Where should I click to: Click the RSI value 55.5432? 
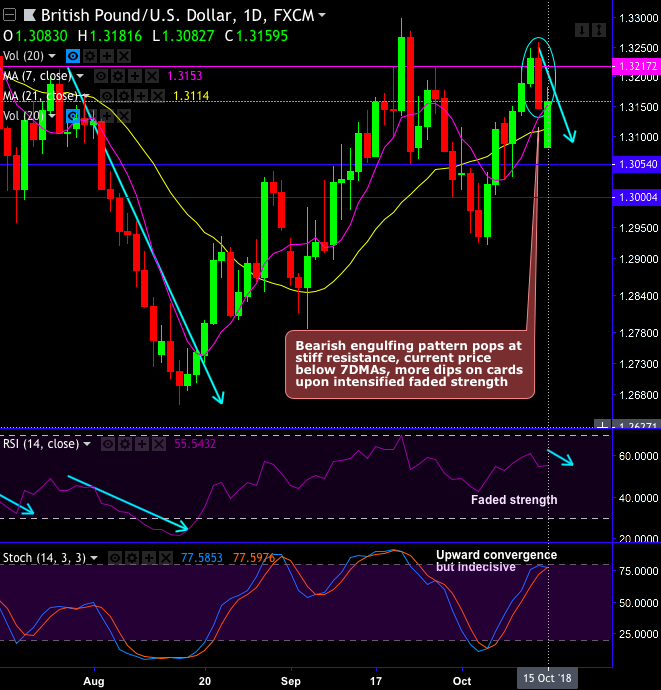coord(195,444)
